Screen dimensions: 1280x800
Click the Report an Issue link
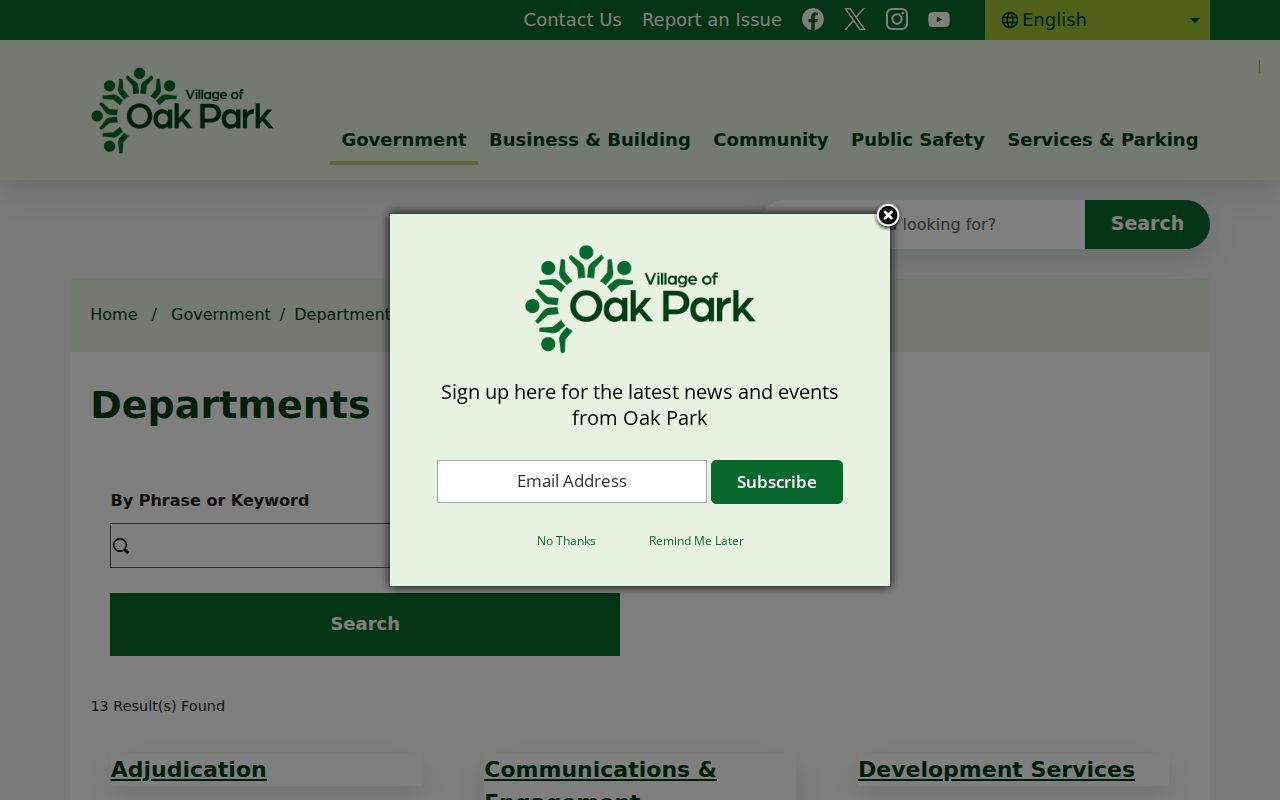(x=712, y=20)
